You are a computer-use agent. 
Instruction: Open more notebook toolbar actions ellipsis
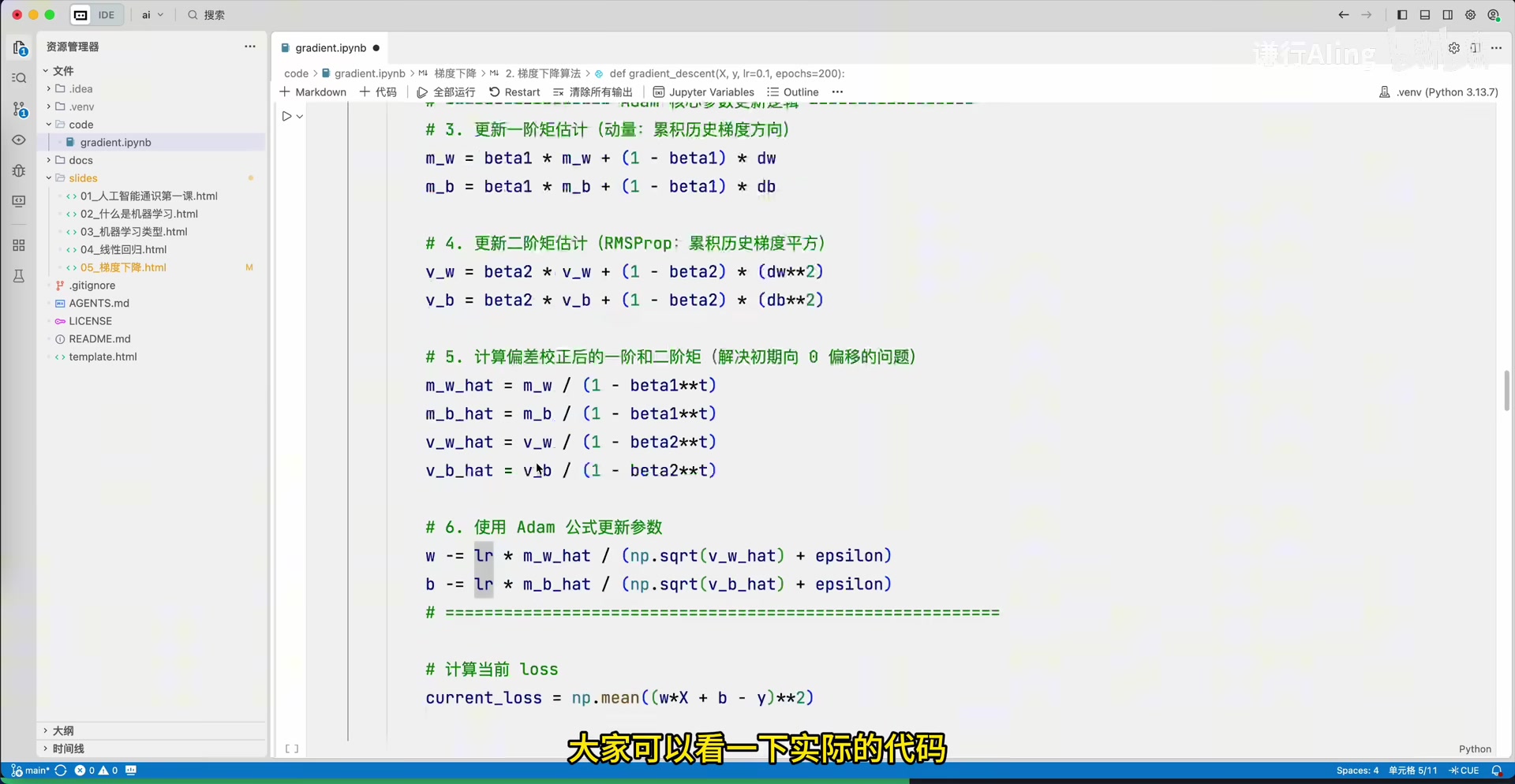837,92
